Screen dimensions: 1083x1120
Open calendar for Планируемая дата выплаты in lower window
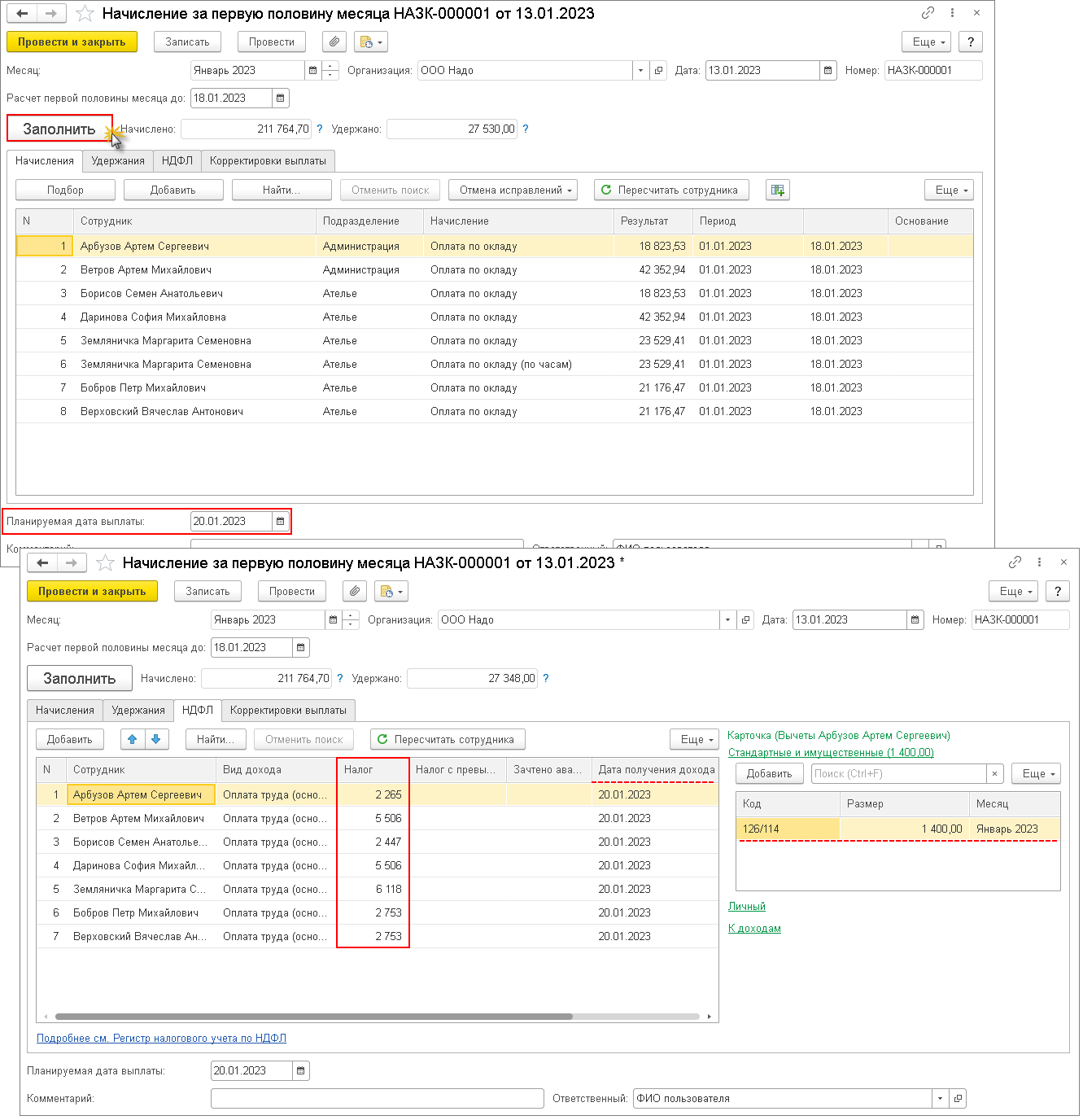[301, 1071]
